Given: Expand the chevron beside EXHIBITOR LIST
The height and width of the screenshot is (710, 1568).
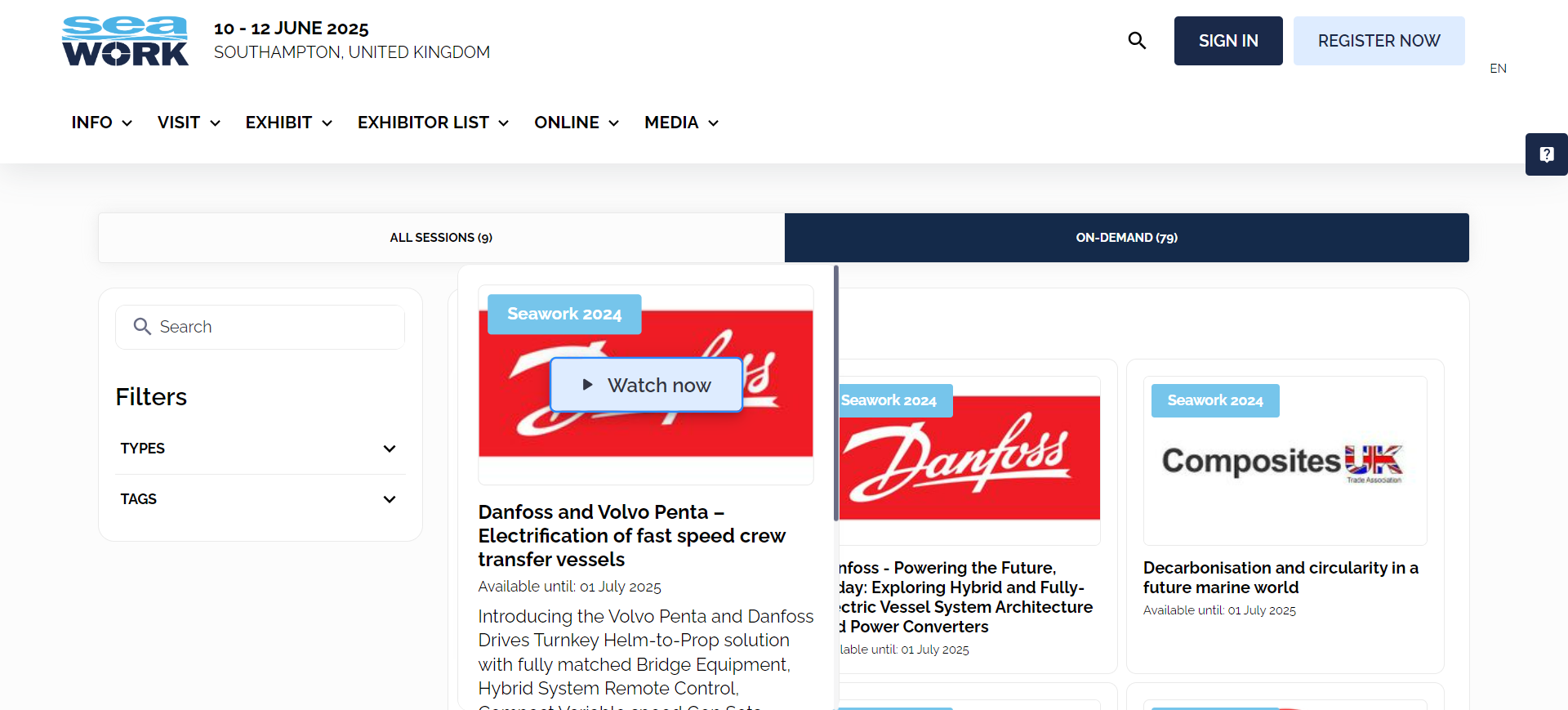Looking at the screenshot, I should click(x=504, y=123).
